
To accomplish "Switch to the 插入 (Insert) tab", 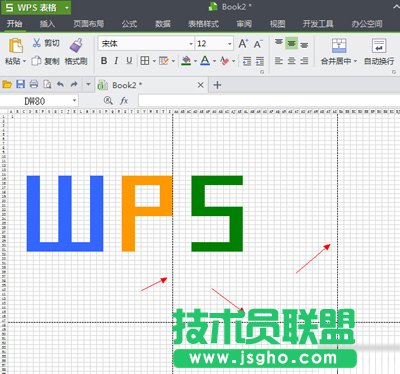I will tap(47, 24).
